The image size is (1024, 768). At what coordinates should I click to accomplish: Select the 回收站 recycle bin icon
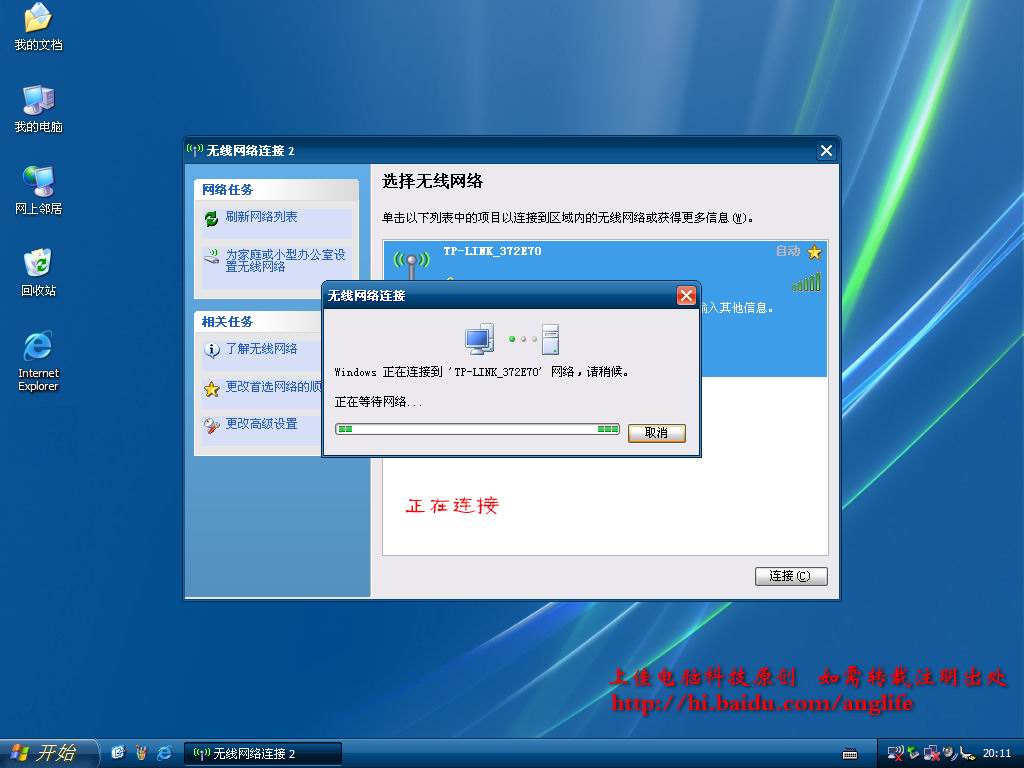coord(38,272)
